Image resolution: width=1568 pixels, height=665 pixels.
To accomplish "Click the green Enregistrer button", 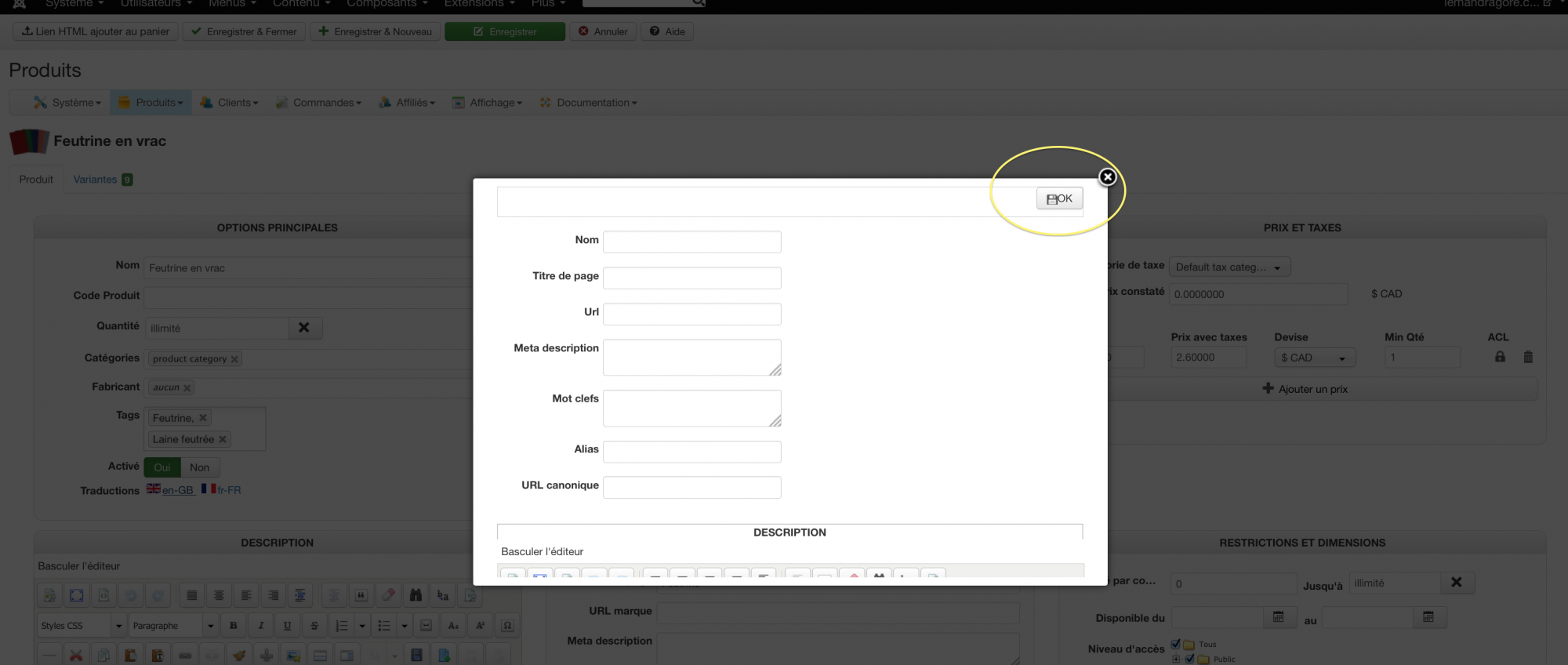I will point(505,31).
